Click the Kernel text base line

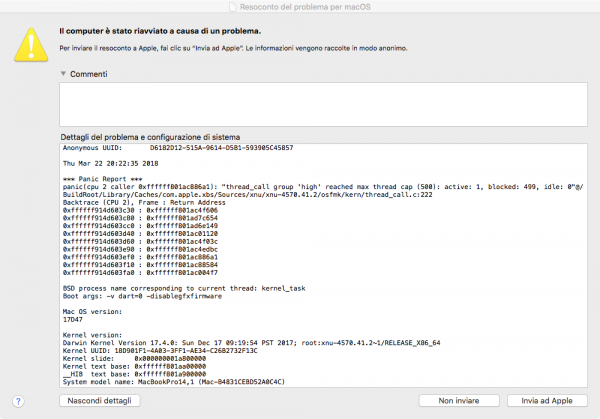[134, 366]
